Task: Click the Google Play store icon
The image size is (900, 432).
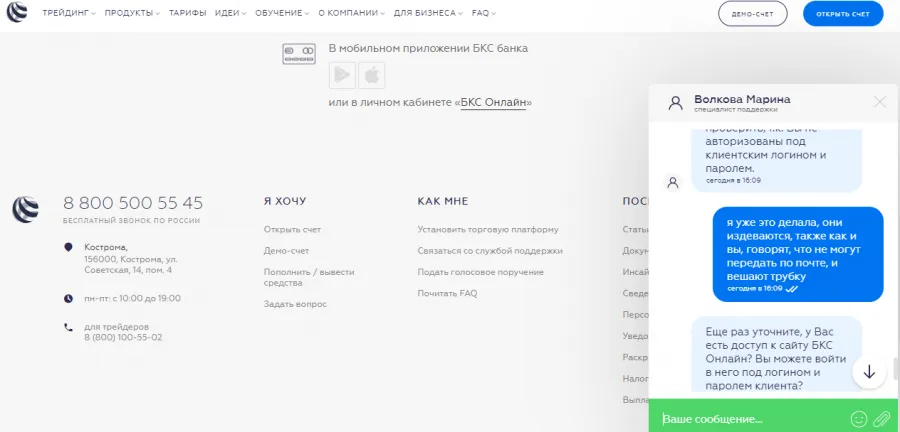Action: tap(343, 75)
